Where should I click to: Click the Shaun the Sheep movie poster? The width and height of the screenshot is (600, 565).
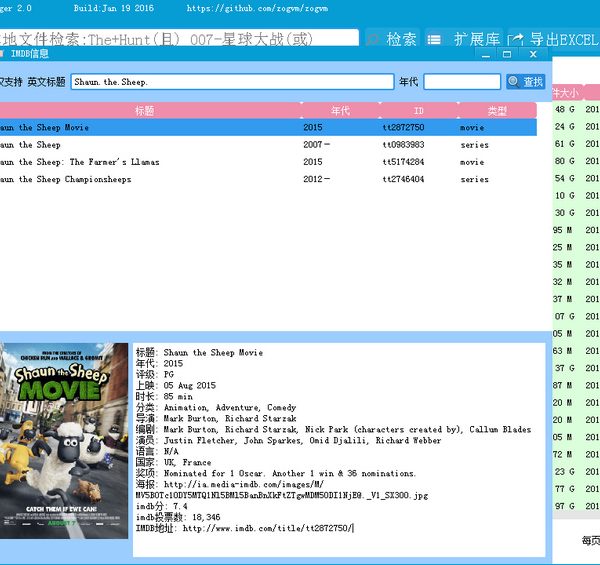click(x=64, y=441)
